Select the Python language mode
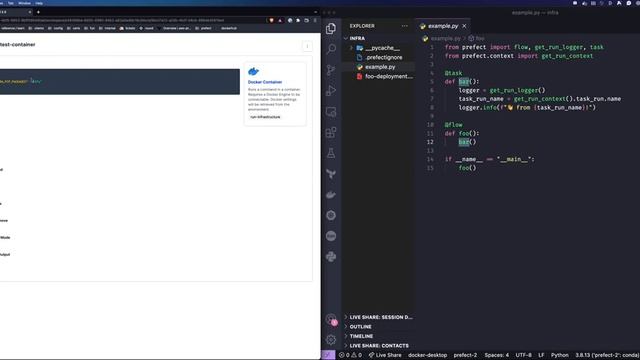 coord(560,355)
